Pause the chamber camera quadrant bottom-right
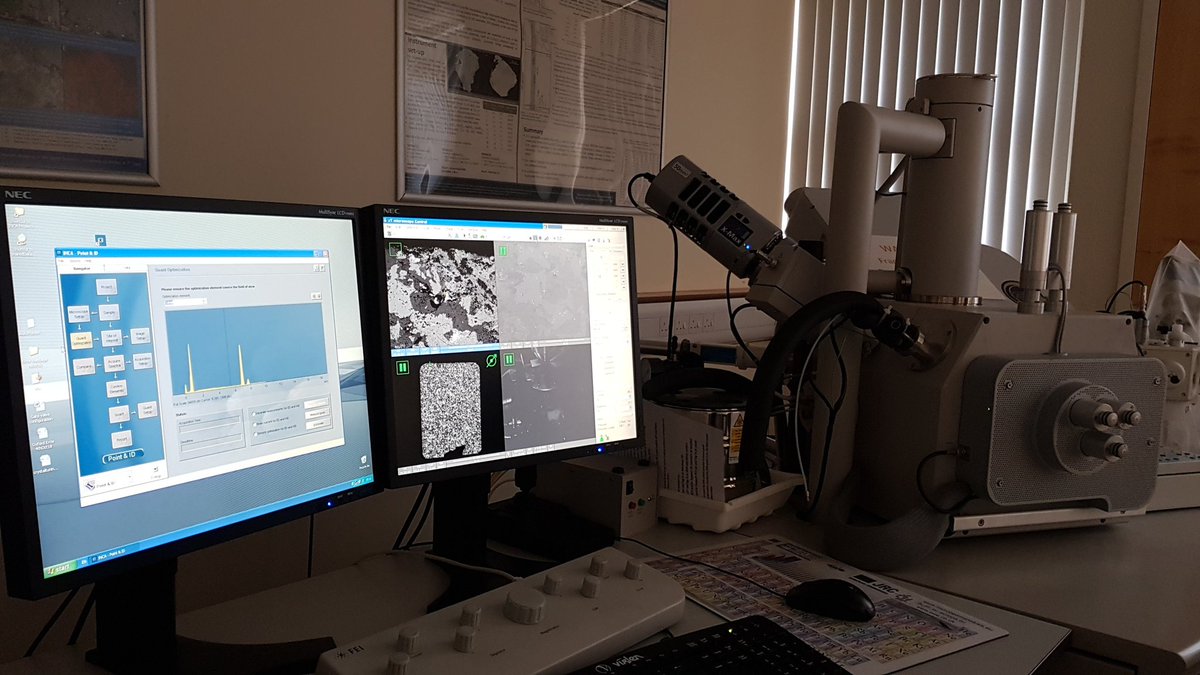1200x675 pixels. 509,359
